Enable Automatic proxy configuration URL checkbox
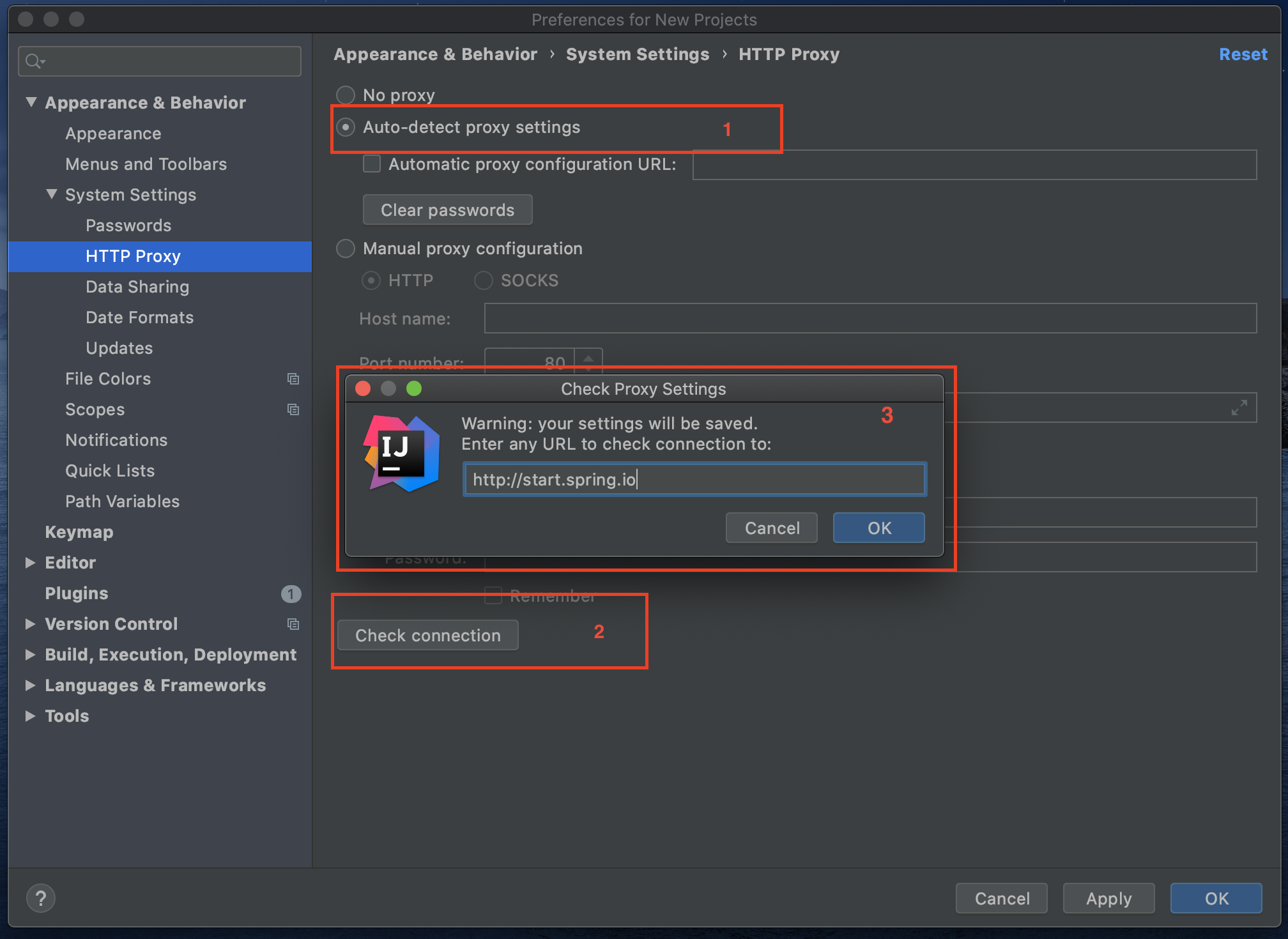 click(372, 164)
